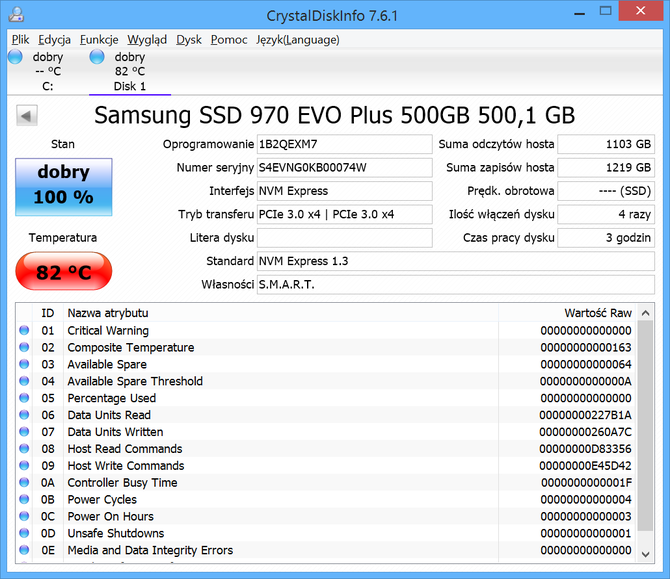Click status dot for Data Units Written
Screen dimensions: 670x579
[x=24, y=432]
